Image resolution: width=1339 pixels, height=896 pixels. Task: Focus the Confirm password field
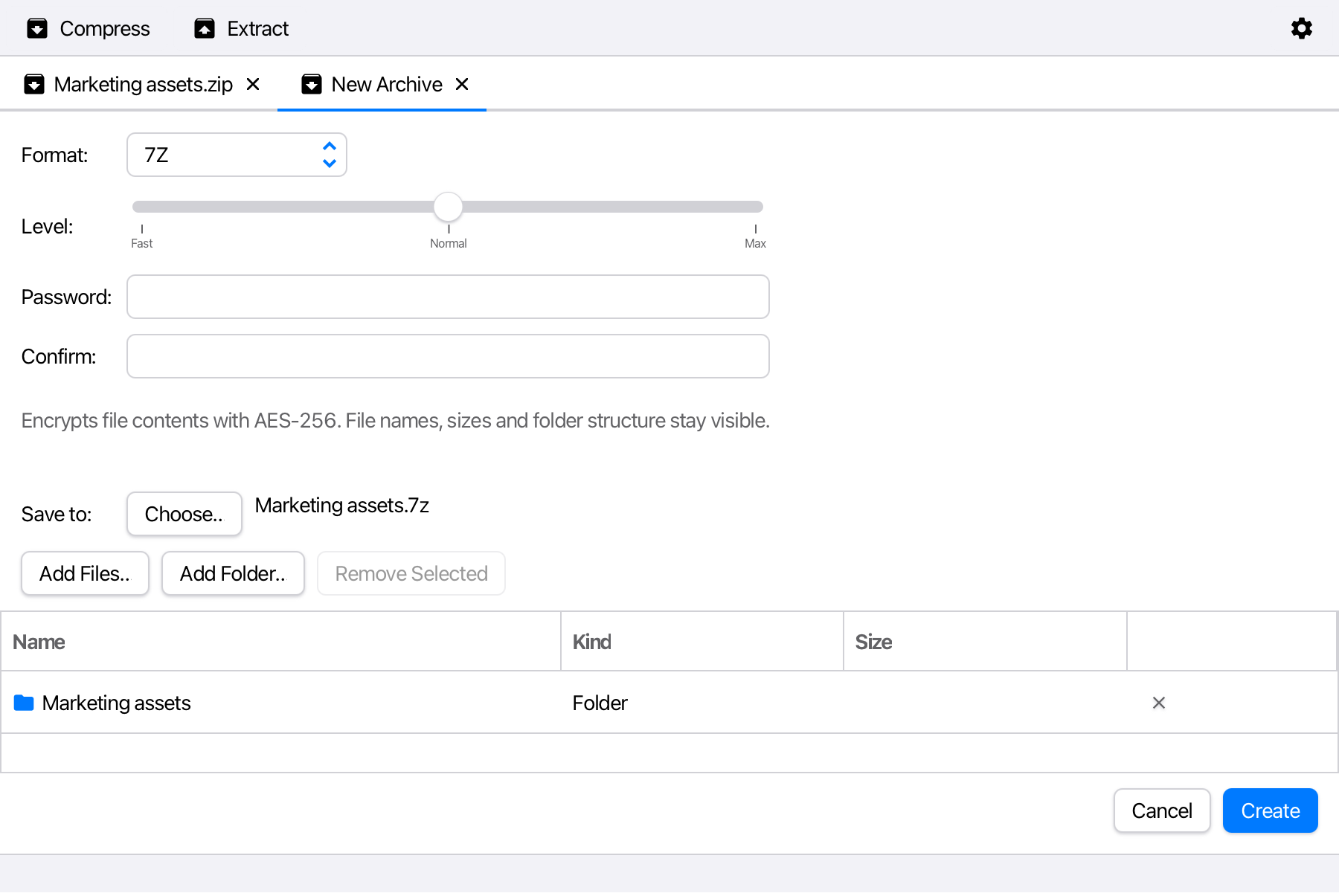click(448, 356)
